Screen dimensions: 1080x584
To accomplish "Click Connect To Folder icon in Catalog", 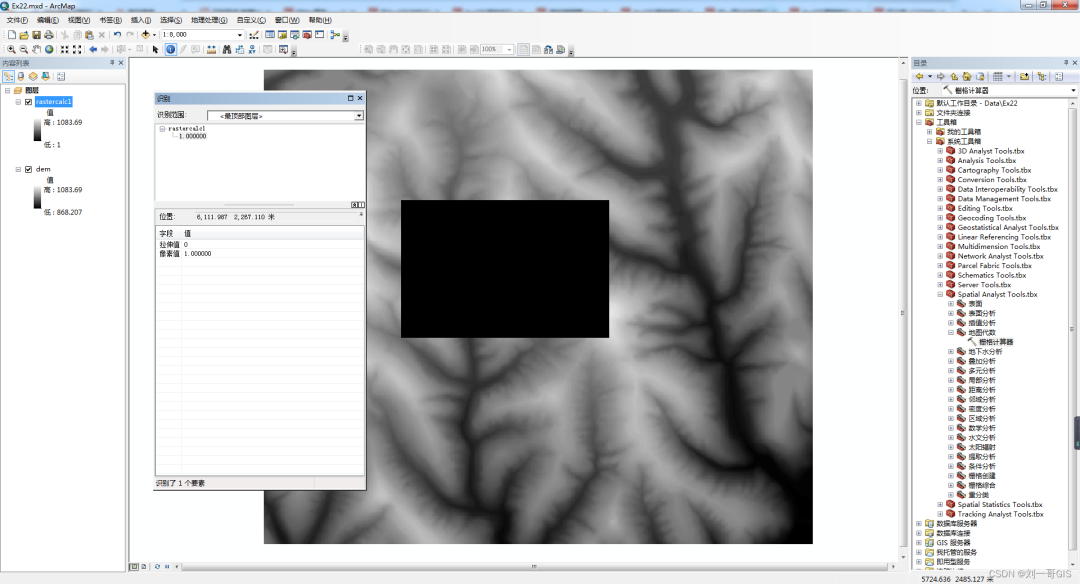I will (x=1024, y=76).
